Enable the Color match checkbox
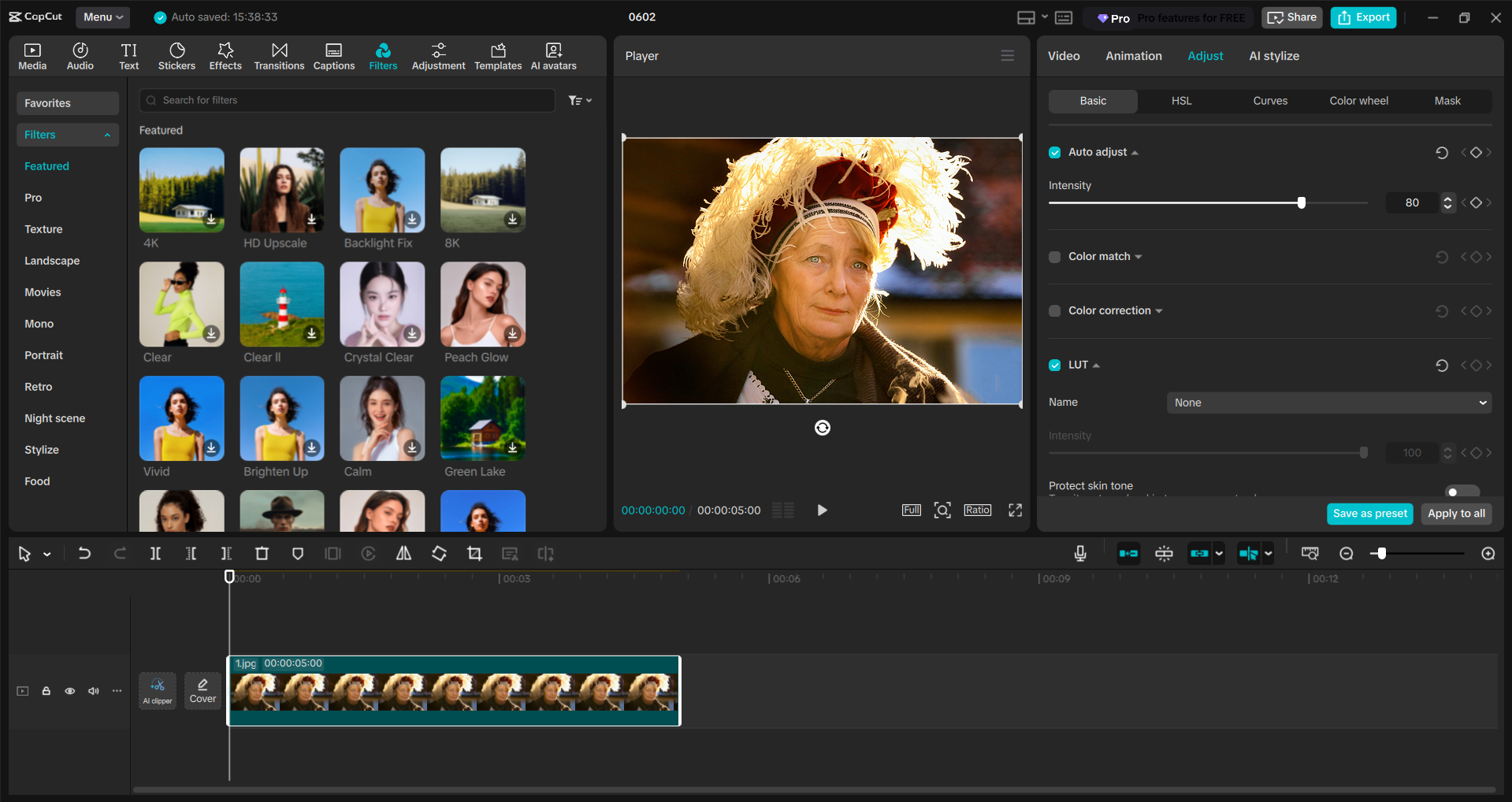1512x802 pixels. click(1054, 256)
